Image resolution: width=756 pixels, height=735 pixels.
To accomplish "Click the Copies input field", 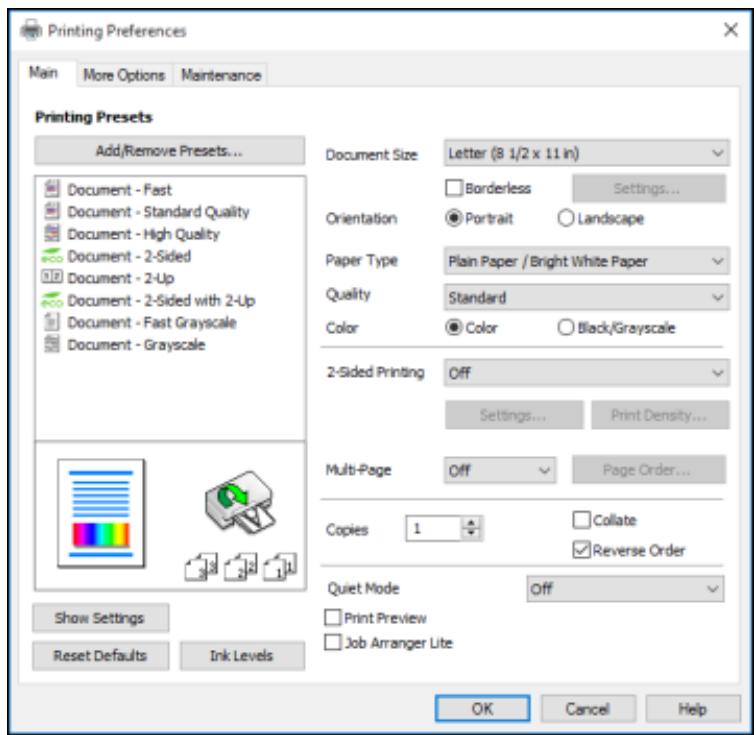I will click(x=433, y=529).
